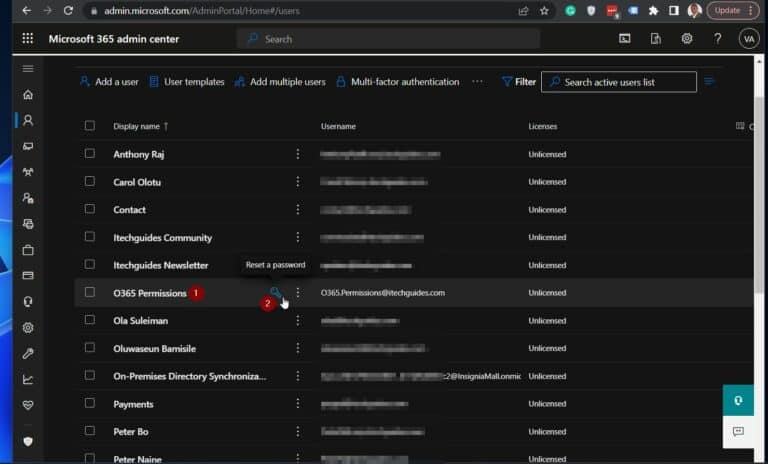Open more actions for Contact
The height and width of the screenshot is (464, 768).
coord(298,209)
